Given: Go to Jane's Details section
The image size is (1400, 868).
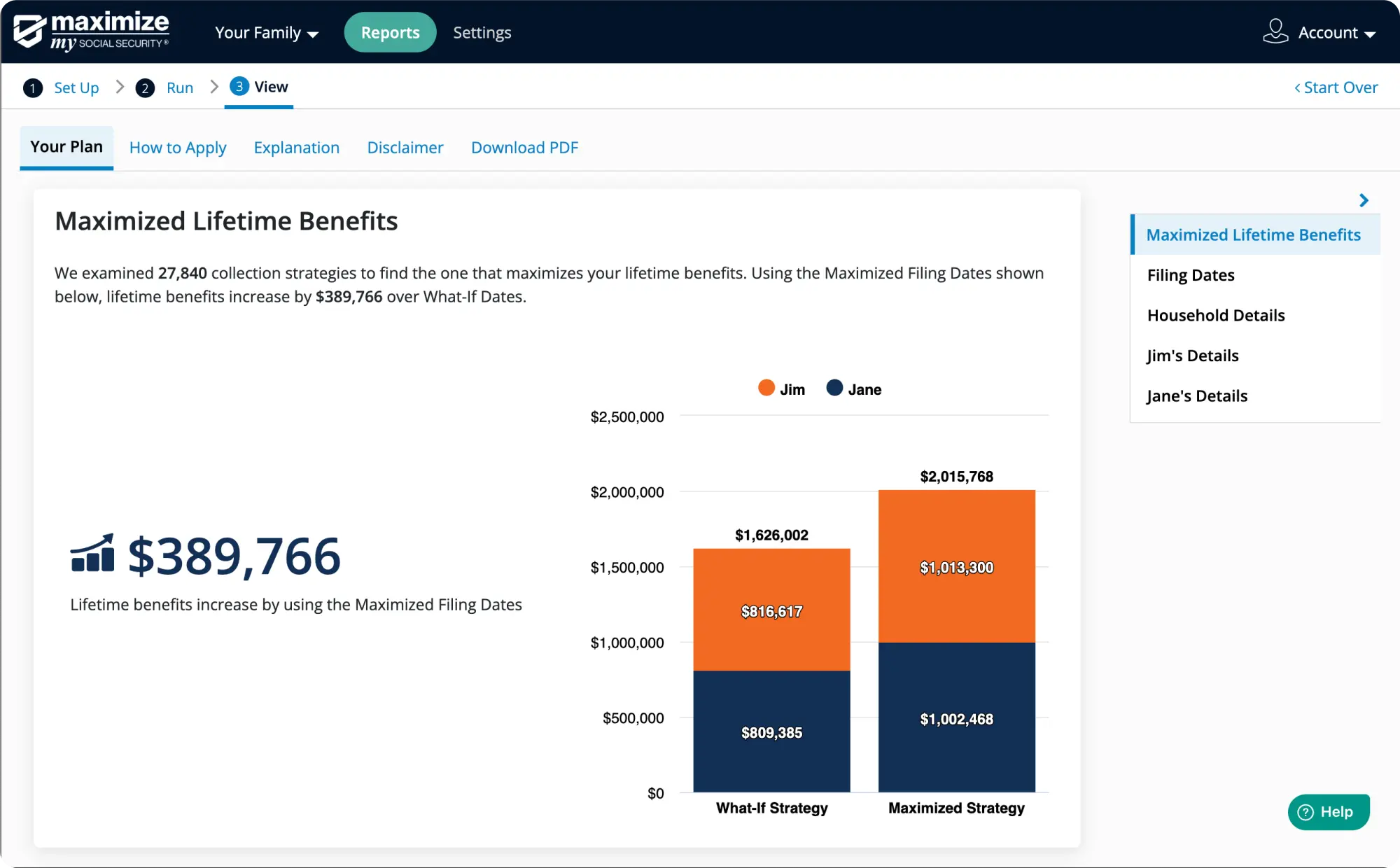Looking at the screenshot, I should (x=1196, y=396).
